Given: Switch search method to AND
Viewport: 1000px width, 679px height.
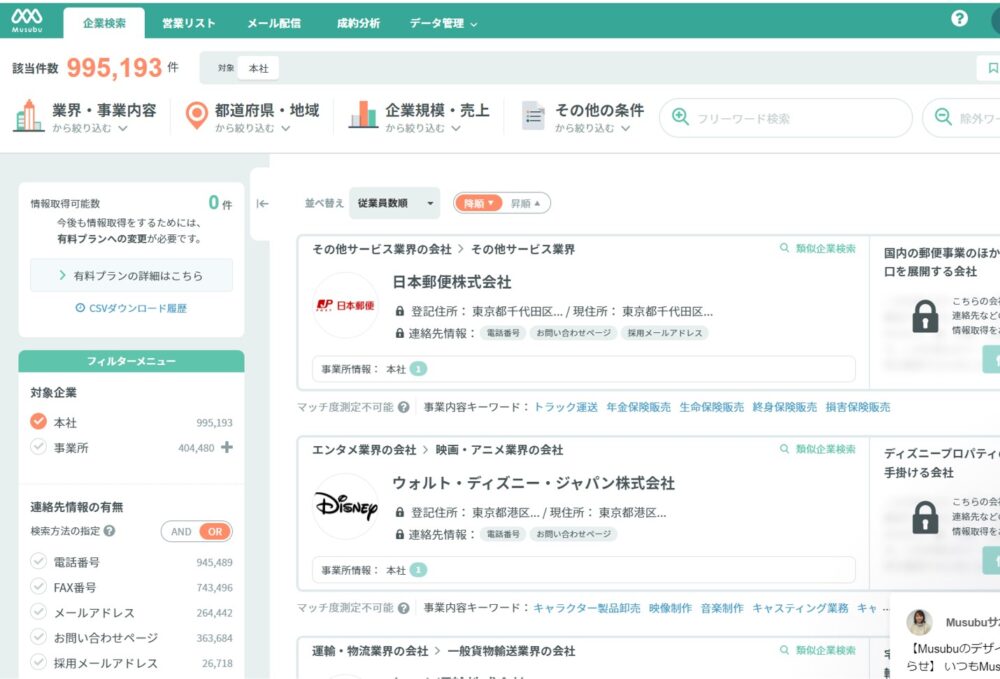Looking at the screenshot, I should (x=181, y=531).
